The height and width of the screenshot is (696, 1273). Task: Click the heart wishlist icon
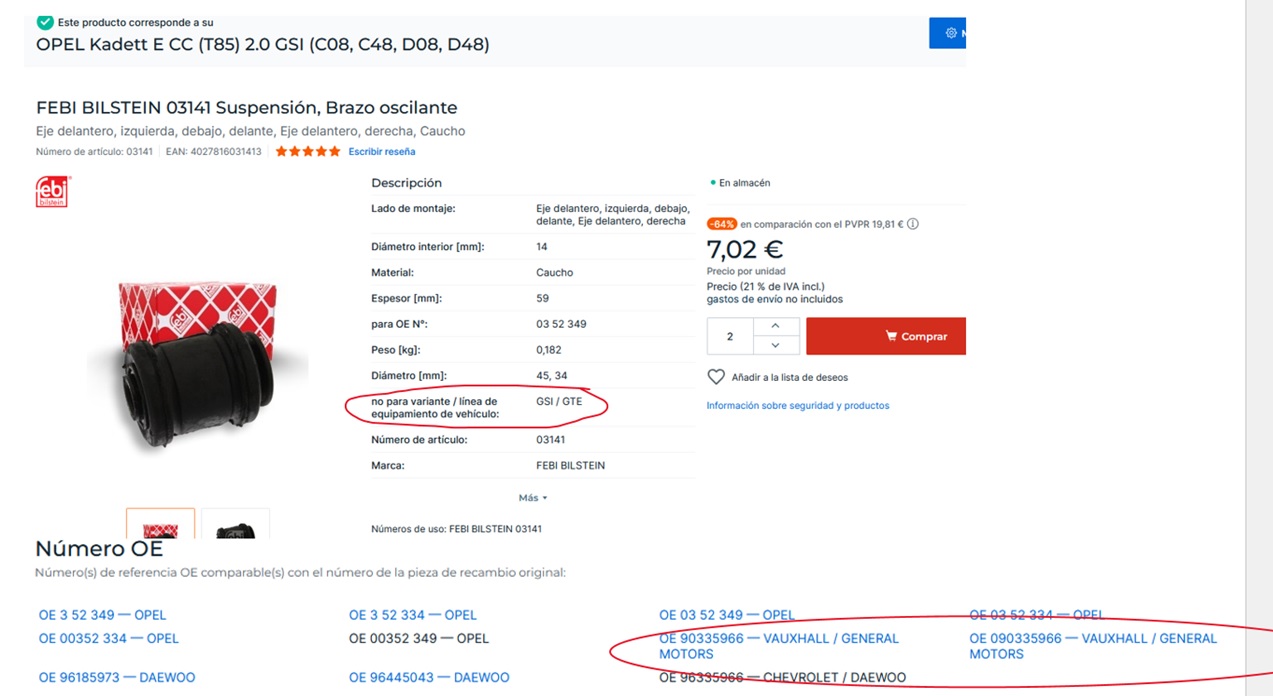tap(716, 377)
